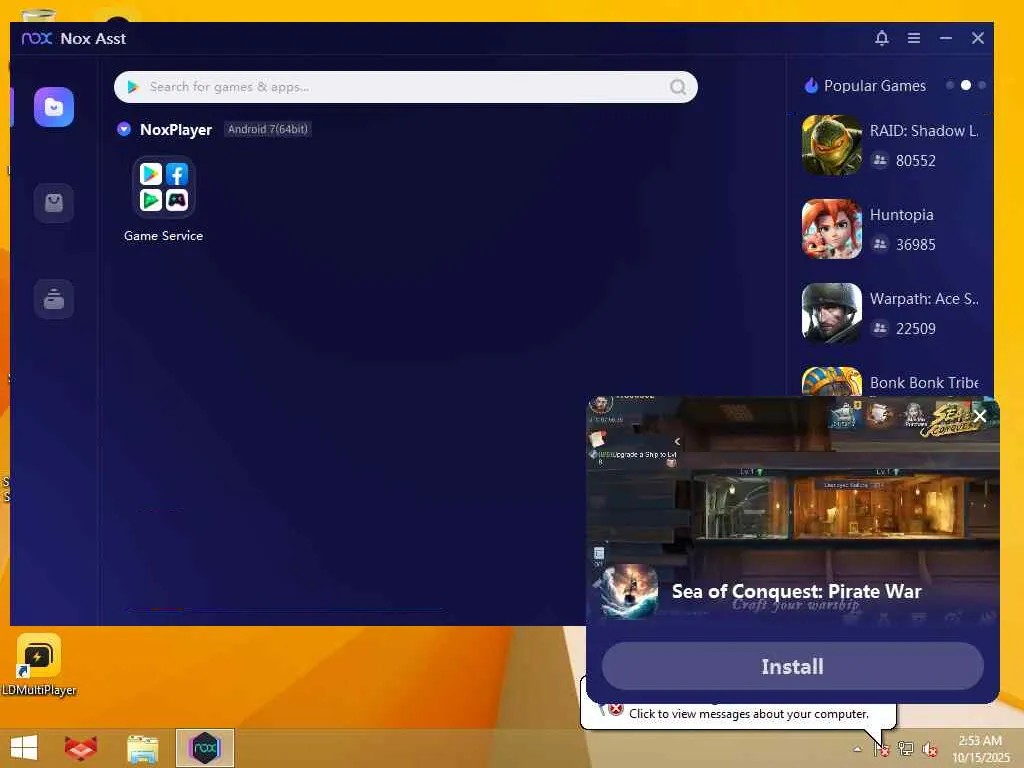Open the network tray icon
1024x768 pixels.
(906, 748)
